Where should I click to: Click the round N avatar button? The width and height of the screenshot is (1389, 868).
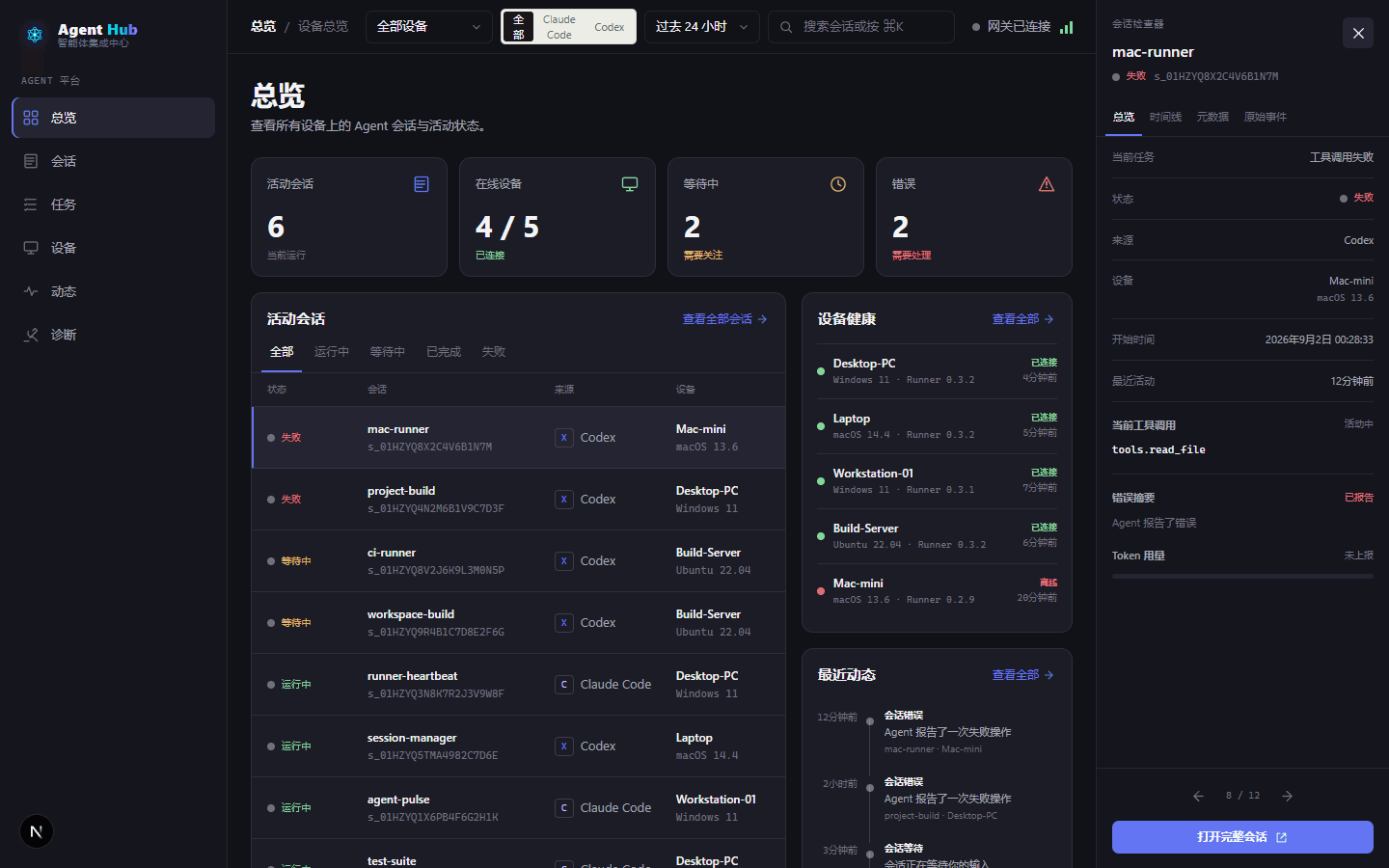[x=37, y=831]
